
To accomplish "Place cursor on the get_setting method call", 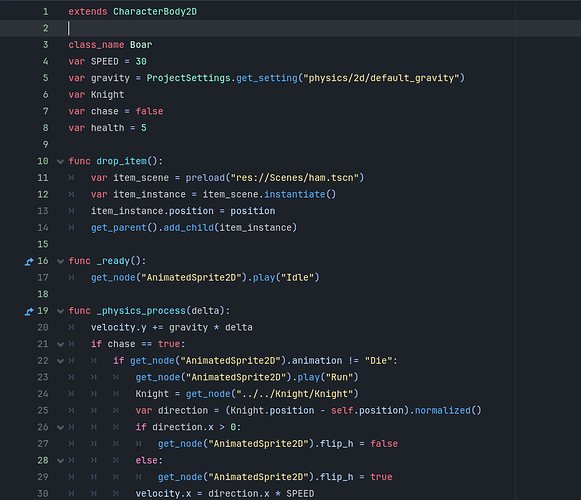I will coord(267,78).
